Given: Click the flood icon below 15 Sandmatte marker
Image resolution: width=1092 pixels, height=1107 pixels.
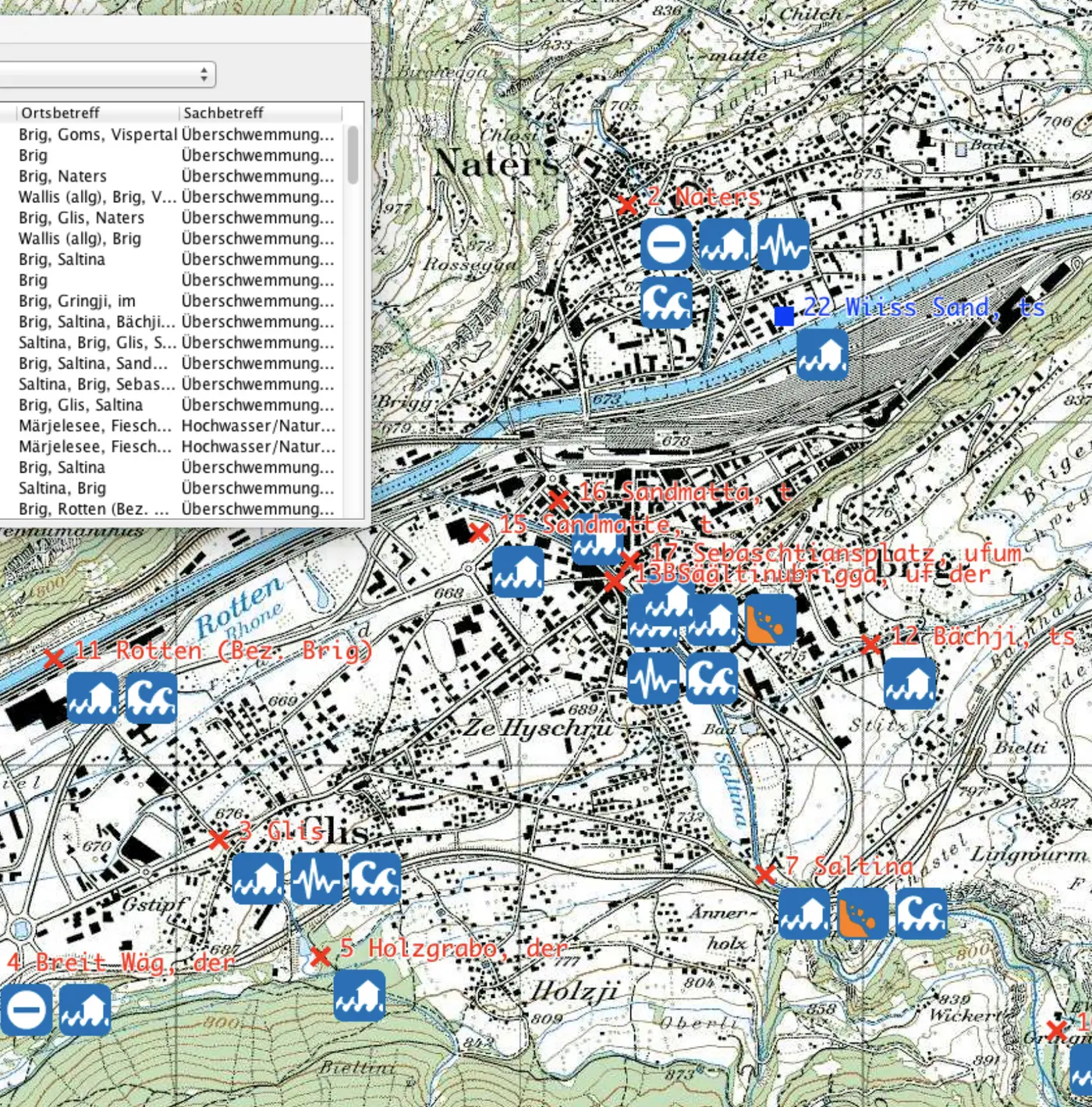Looking at the screenshot, I should (x=518, y=572).
